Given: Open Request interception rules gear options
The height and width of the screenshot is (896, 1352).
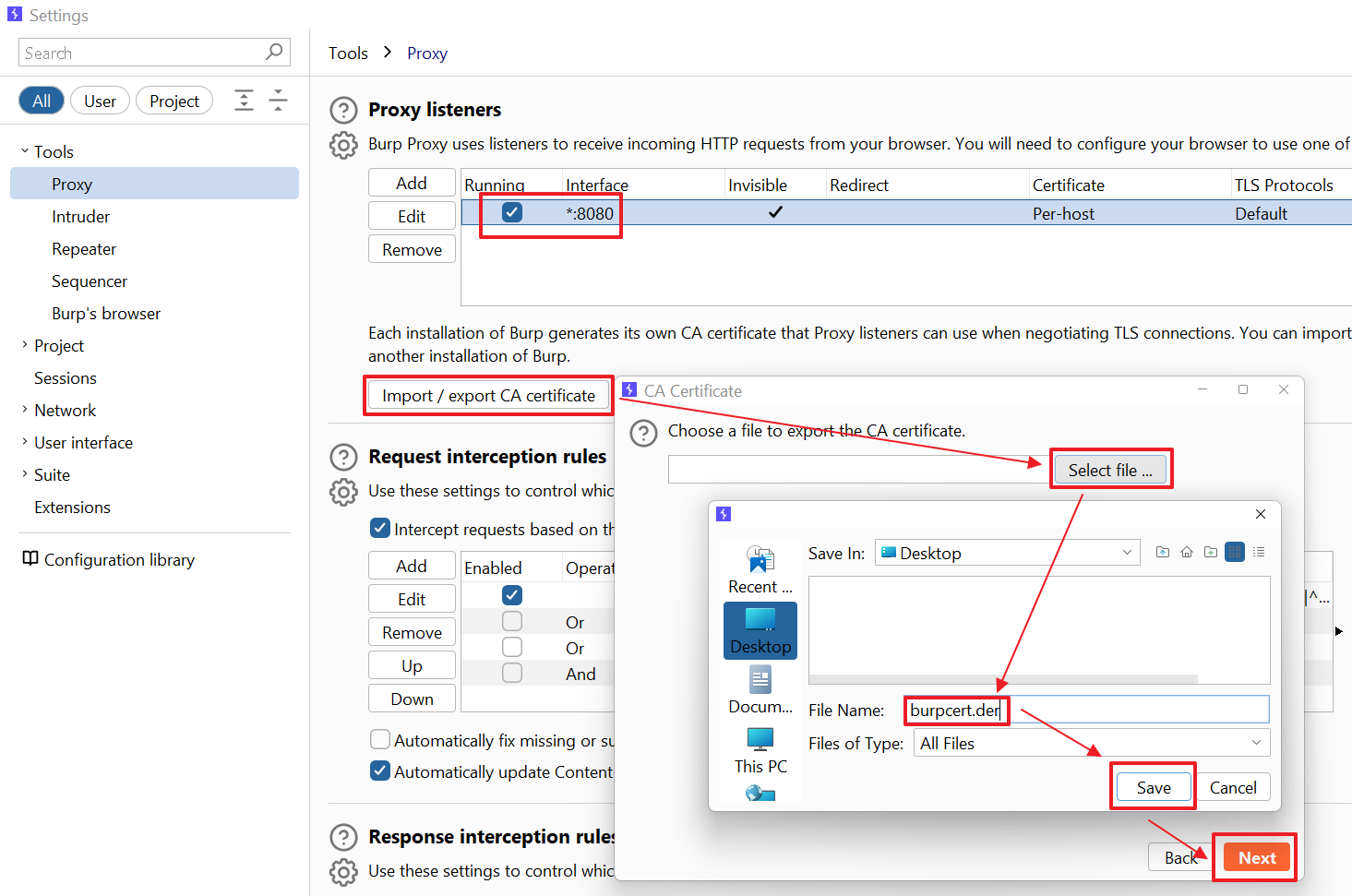Looking at the screenshot, I should [343, 492].
